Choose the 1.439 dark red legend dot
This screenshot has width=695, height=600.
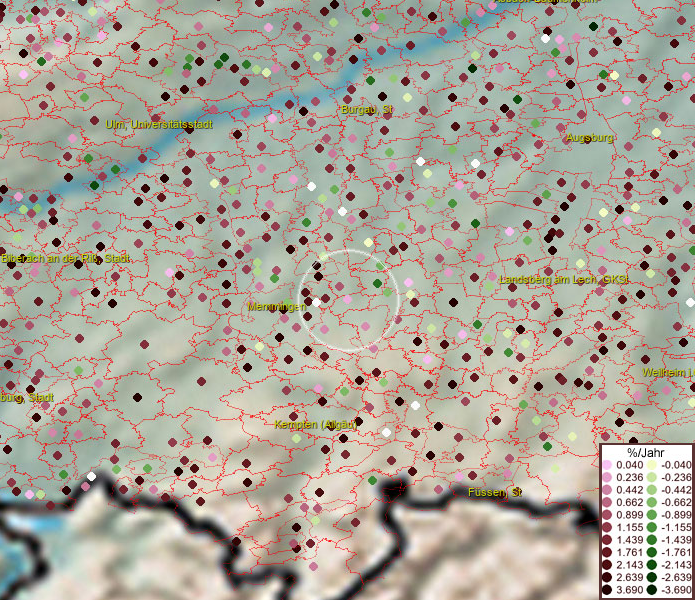(x=607, y=540)
